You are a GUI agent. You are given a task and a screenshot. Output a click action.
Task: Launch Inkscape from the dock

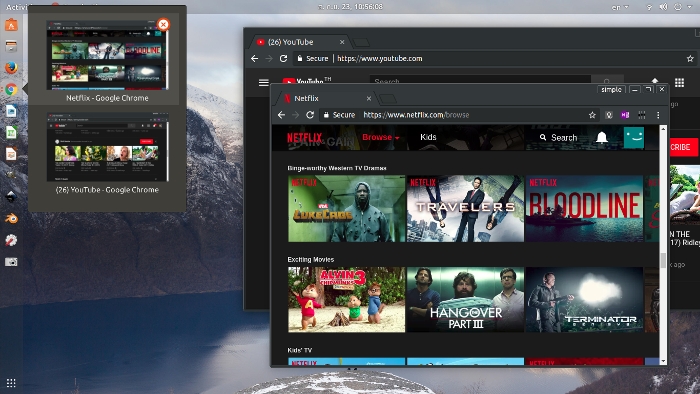(11, 196)
